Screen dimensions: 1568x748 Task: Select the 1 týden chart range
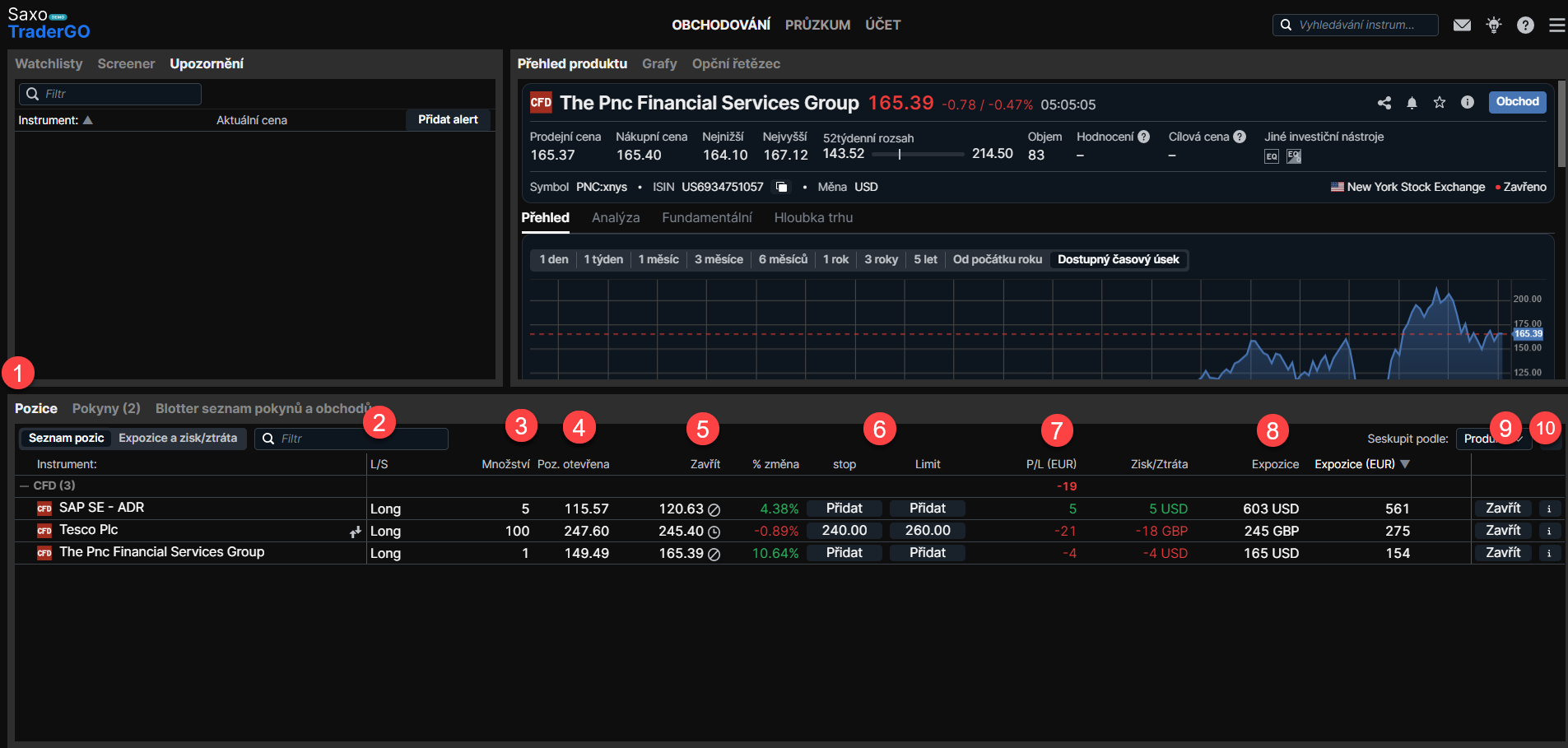click(603, 259)
